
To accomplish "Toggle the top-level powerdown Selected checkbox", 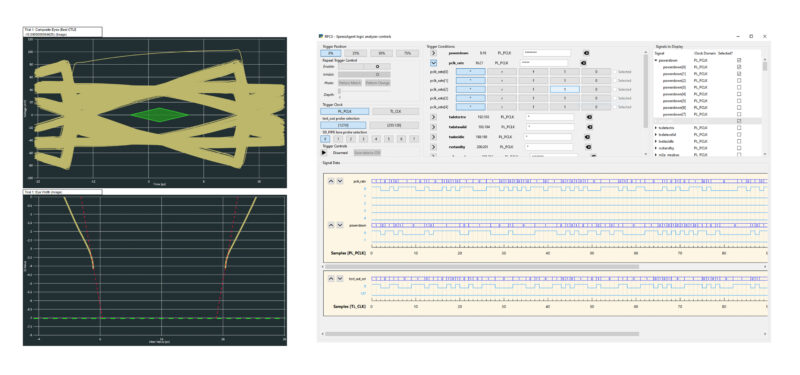I will [739, 60].
